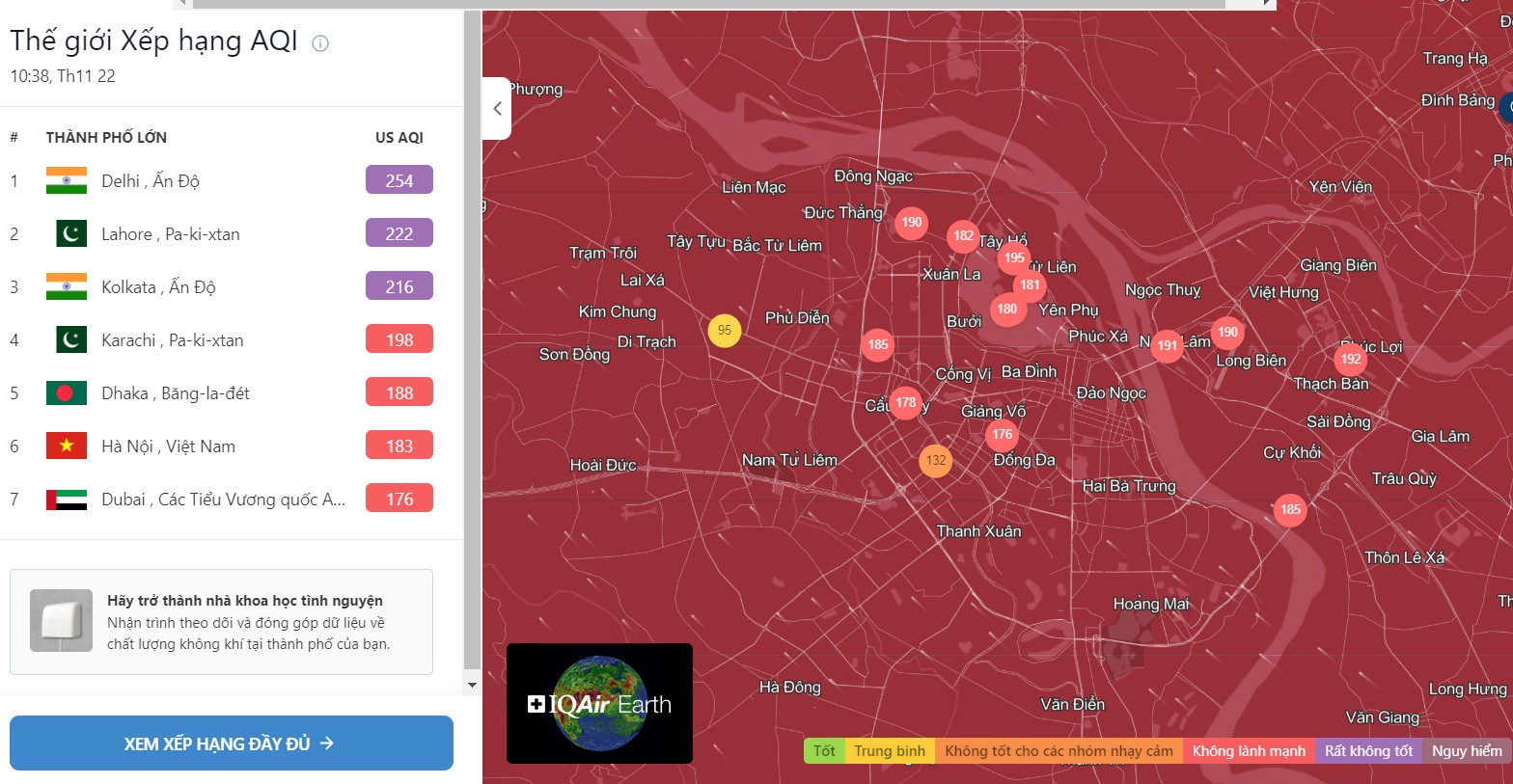
Task: Click the 185 AQI marker near Phú Diễn
Action: [x=877, y=344]
